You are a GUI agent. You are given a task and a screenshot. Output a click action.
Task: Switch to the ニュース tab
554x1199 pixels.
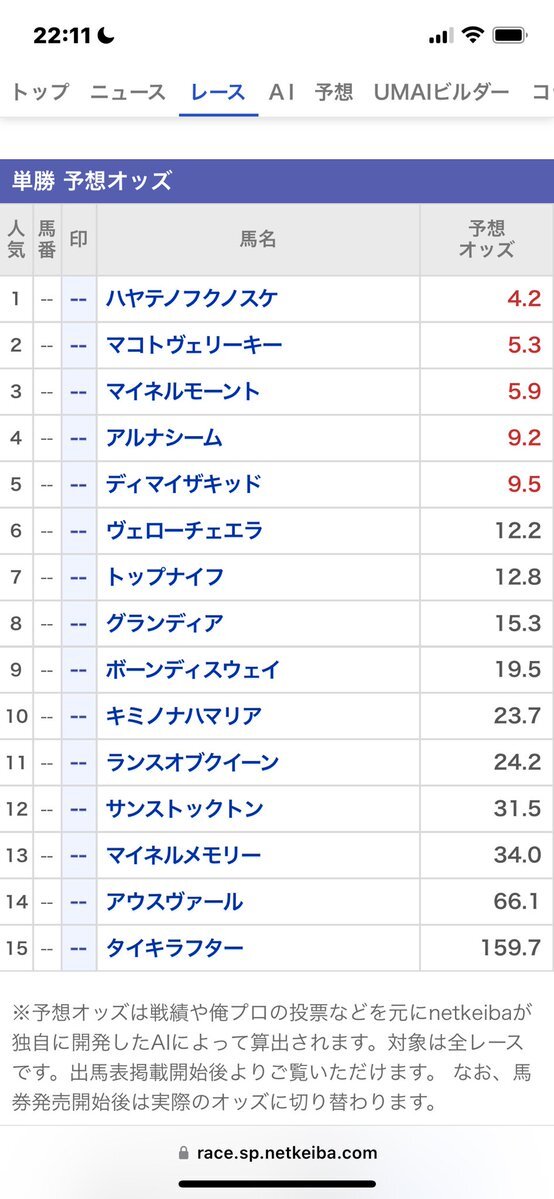tap(128, 93)
